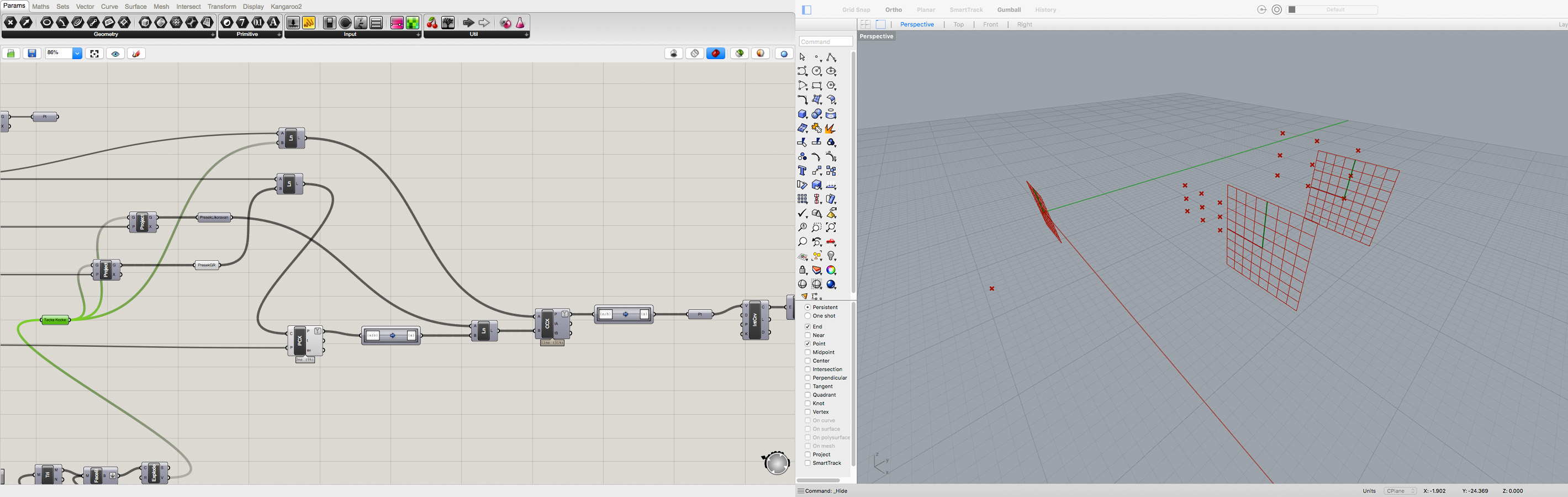Open the sketch pen tool on canvas toolbar
Viewport: 1568px width, 497px height.
[x=136, y=54]
